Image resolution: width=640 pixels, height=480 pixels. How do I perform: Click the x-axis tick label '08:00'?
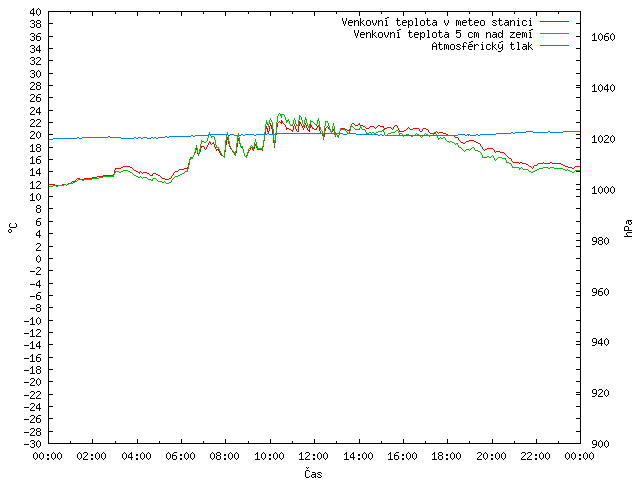(x=225, y=456)
